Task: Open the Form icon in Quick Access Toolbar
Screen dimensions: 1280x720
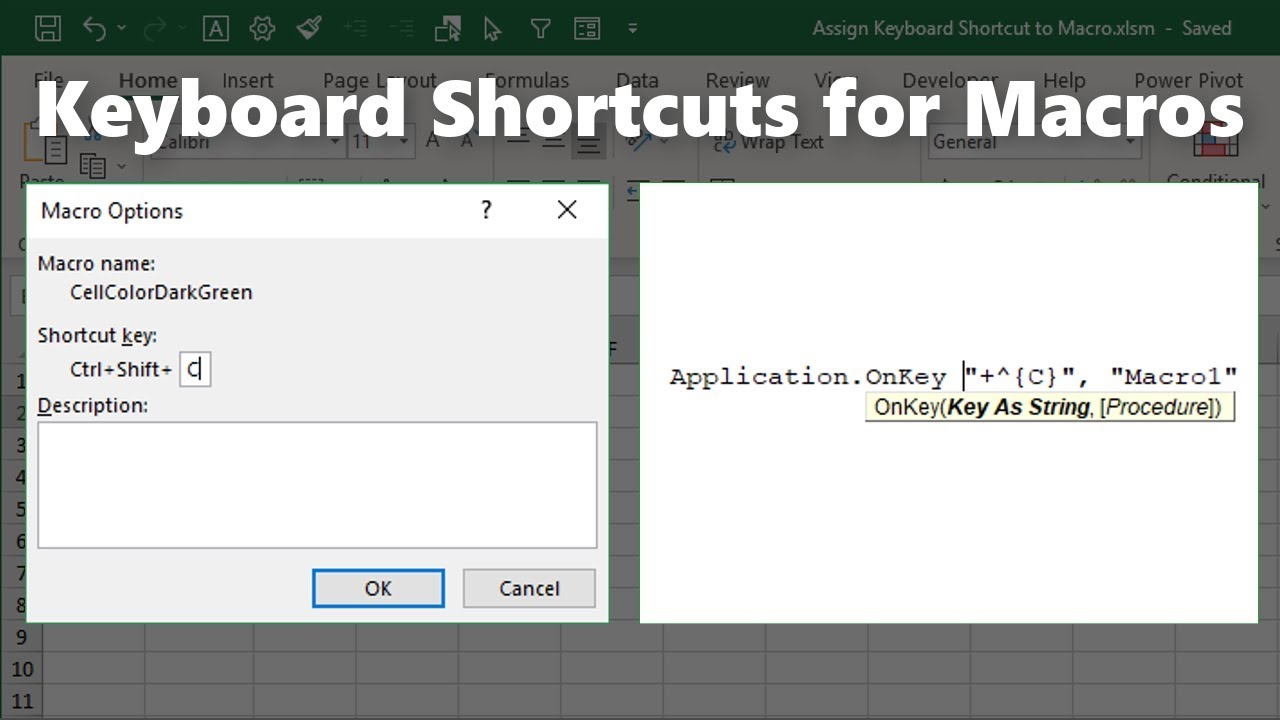Action: [x=587, y=29]
